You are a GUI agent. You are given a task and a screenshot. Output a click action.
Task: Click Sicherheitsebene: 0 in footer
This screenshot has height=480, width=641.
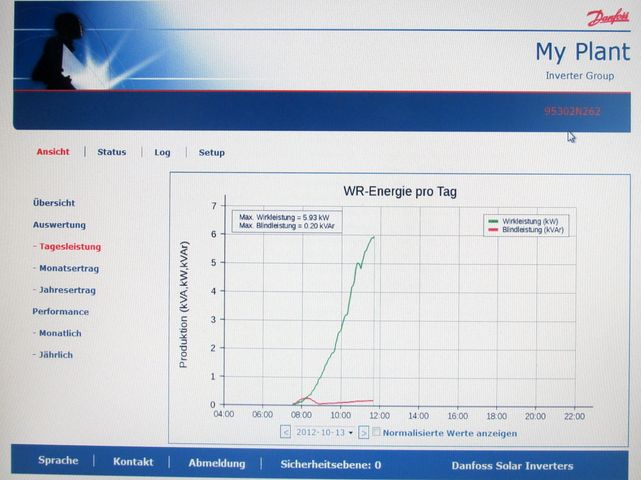(331, 464)
